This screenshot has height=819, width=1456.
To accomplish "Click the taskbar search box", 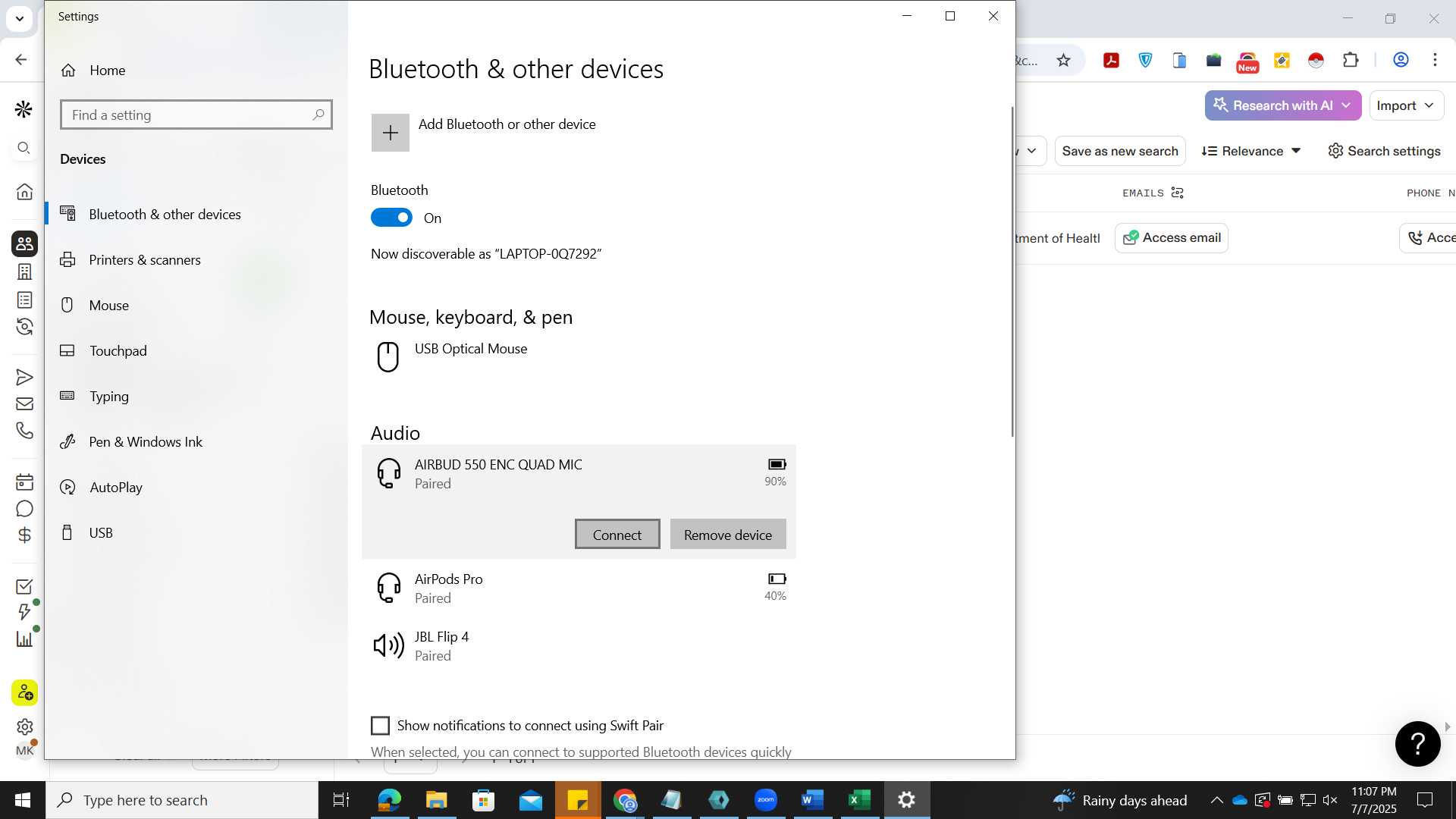I will 182,800.
